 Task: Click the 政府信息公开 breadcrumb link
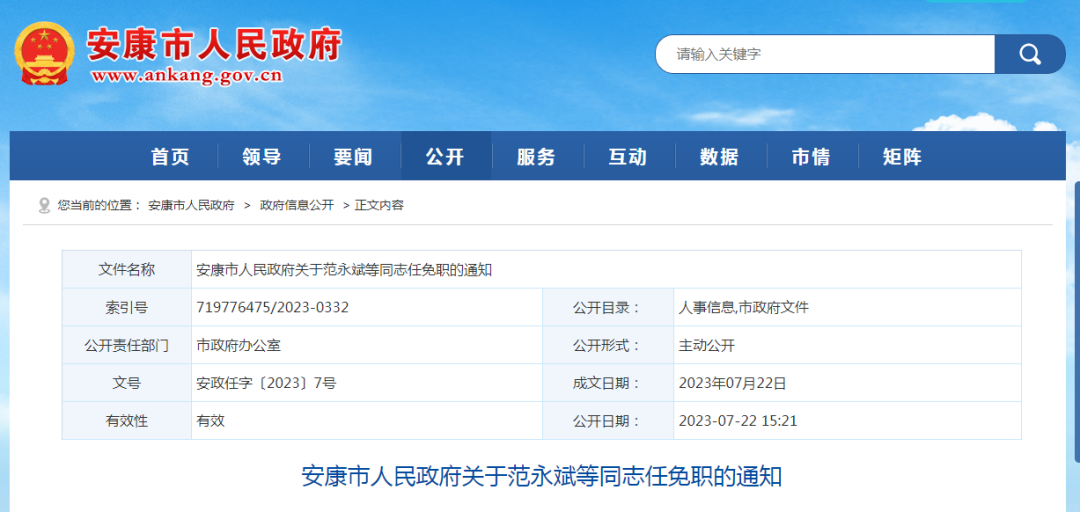297,205
